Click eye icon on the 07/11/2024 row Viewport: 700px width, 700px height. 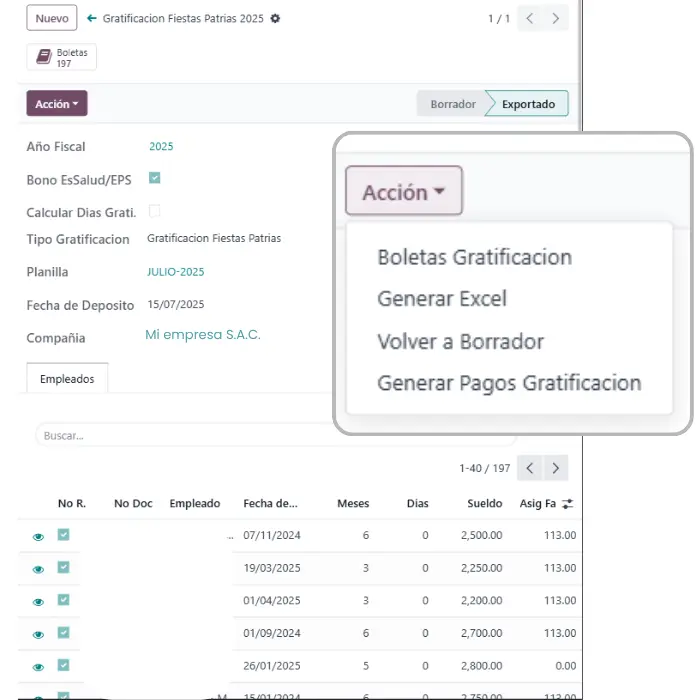(x=38, y=537)
